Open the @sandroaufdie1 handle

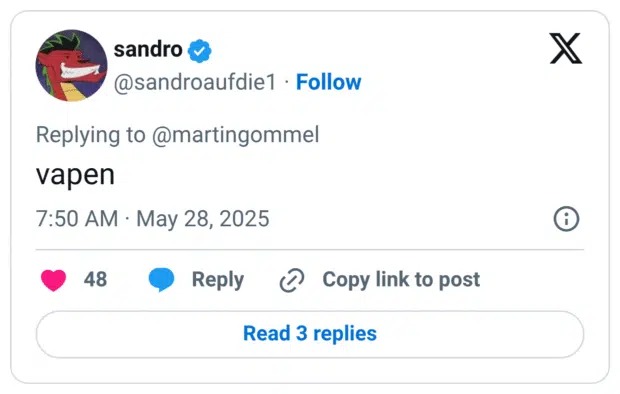(195, 82)
